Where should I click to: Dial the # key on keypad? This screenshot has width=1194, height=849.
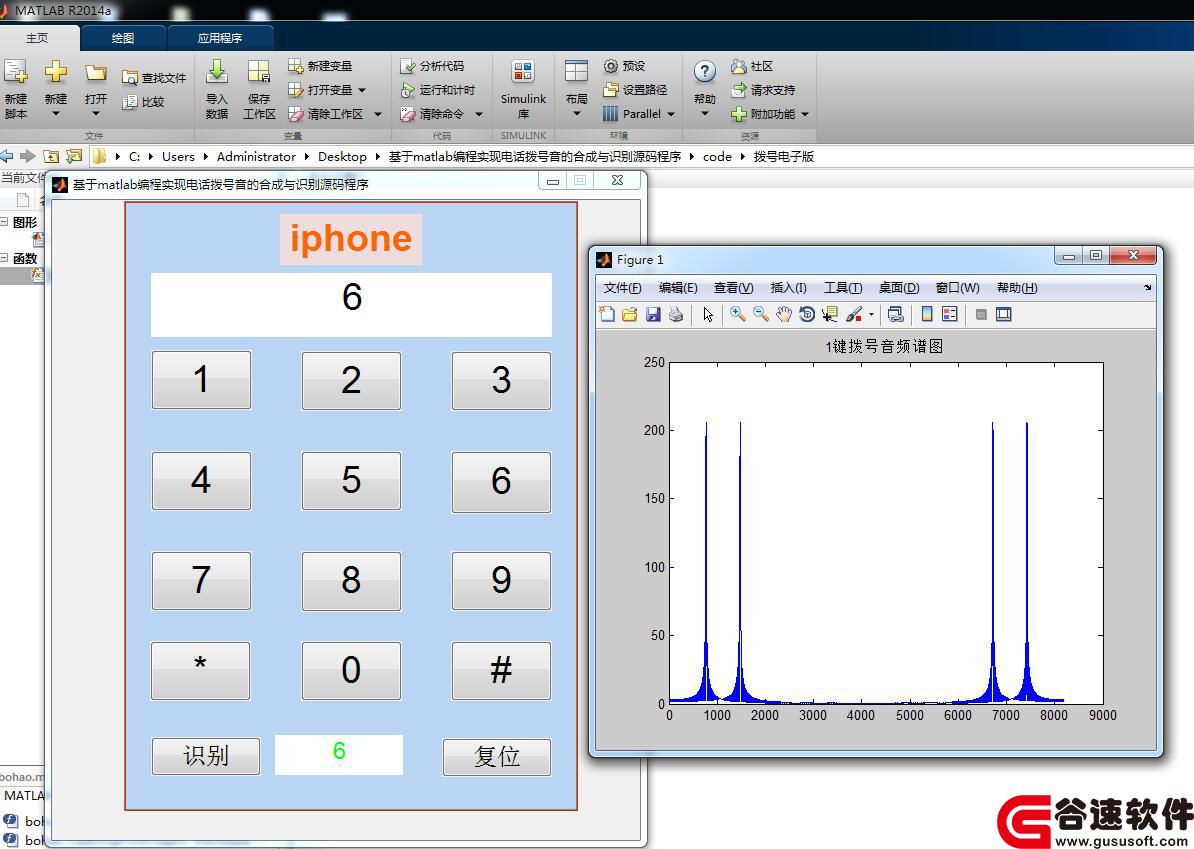click(x=501, y=671)
